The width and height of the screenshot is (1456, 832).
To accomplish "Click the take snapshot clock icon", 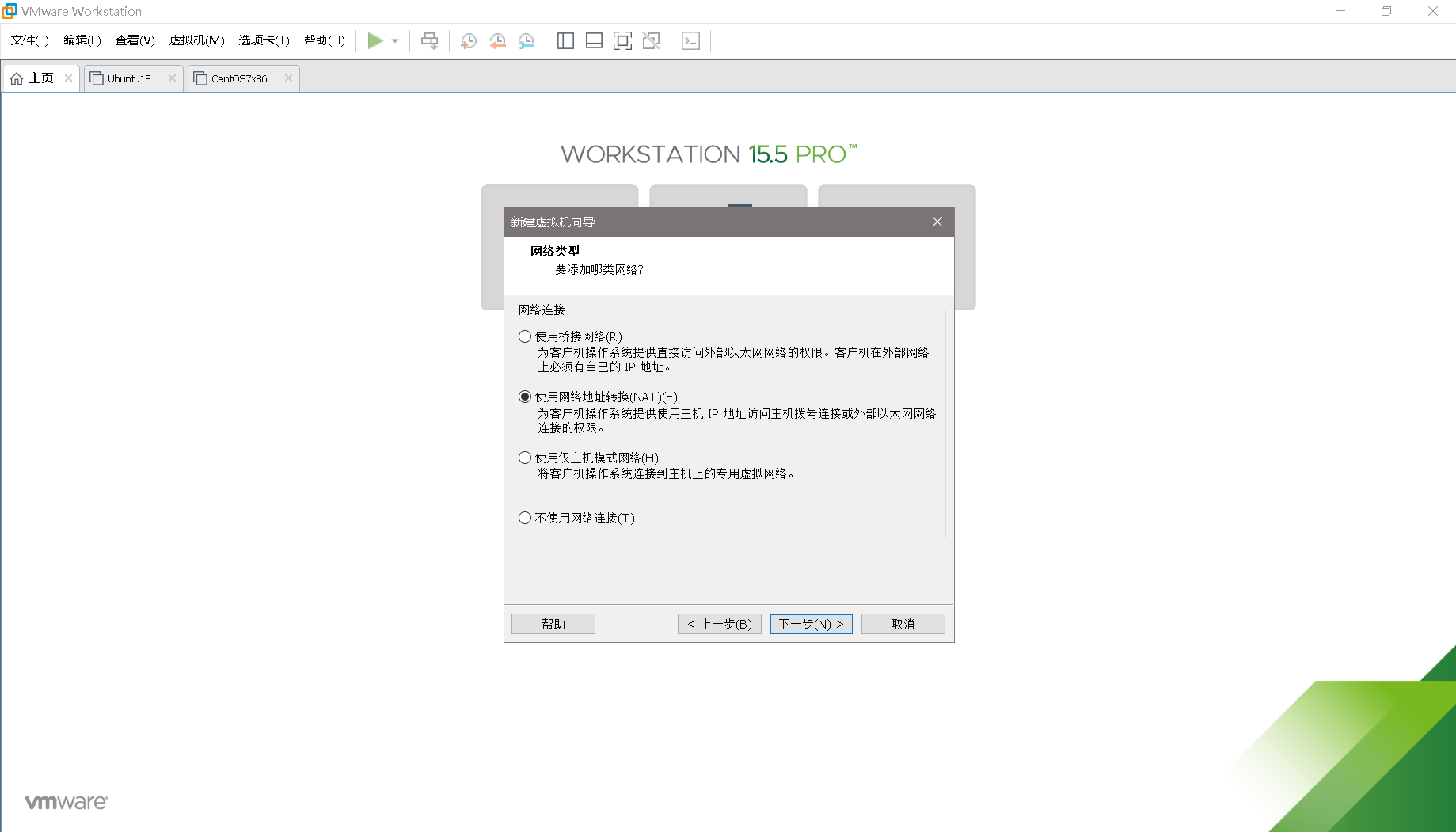I will 469,41.
